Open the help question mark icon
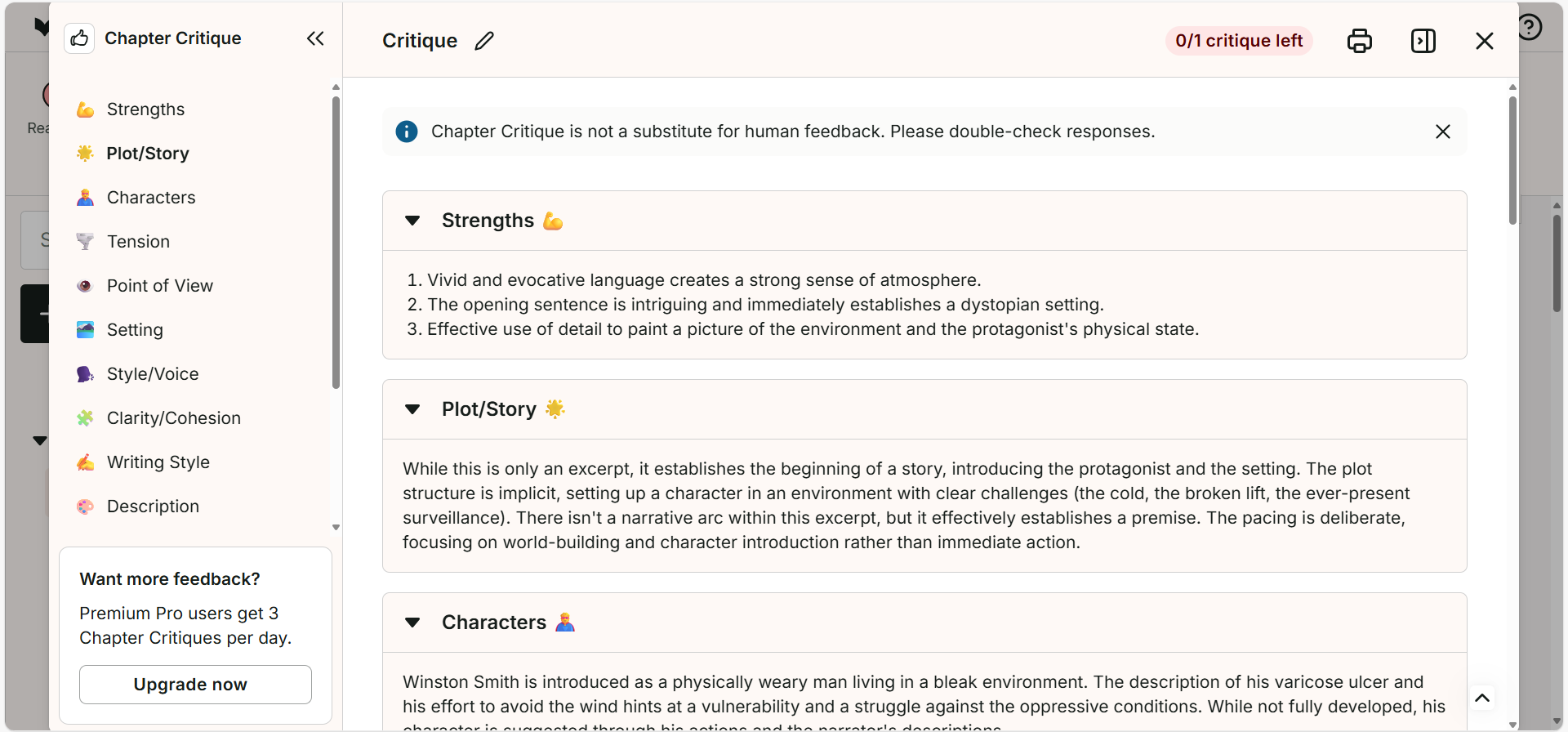Image resolution: width=1568 pixels, height=732 pixels. point(1530,27)
